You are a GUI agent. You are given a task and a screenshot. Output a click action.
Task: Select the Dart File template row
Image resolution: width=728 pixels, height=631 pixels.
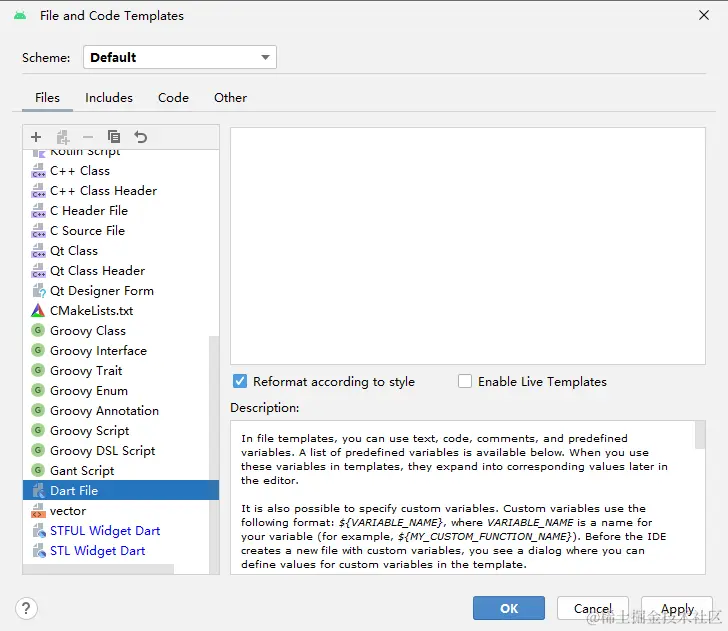click(x=121, y=490)
